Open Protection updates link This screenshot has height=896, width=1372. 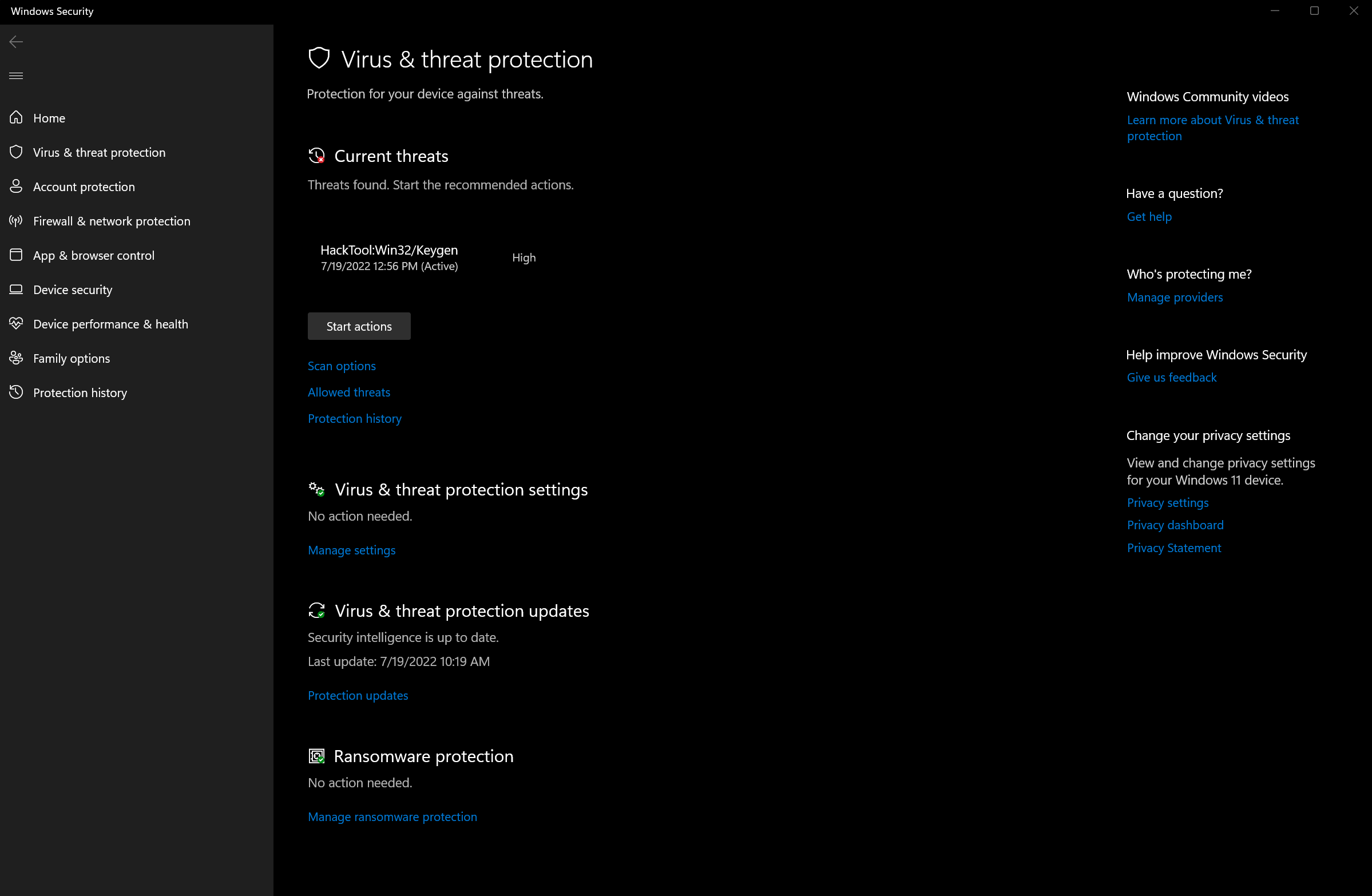(x=358, y=695)
